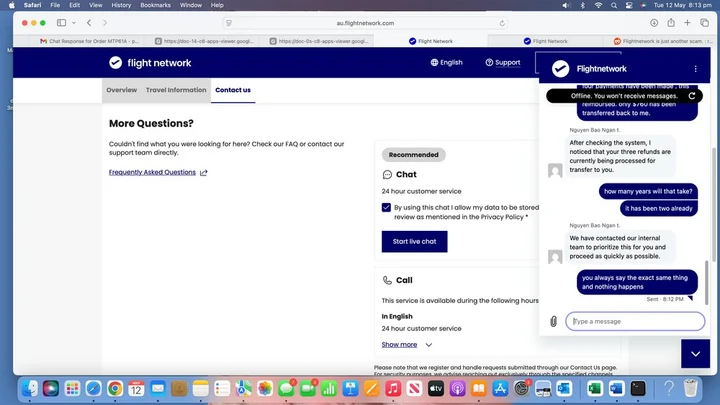Click the flight network logo
This screenshot has width=720, height=405.
150,63
